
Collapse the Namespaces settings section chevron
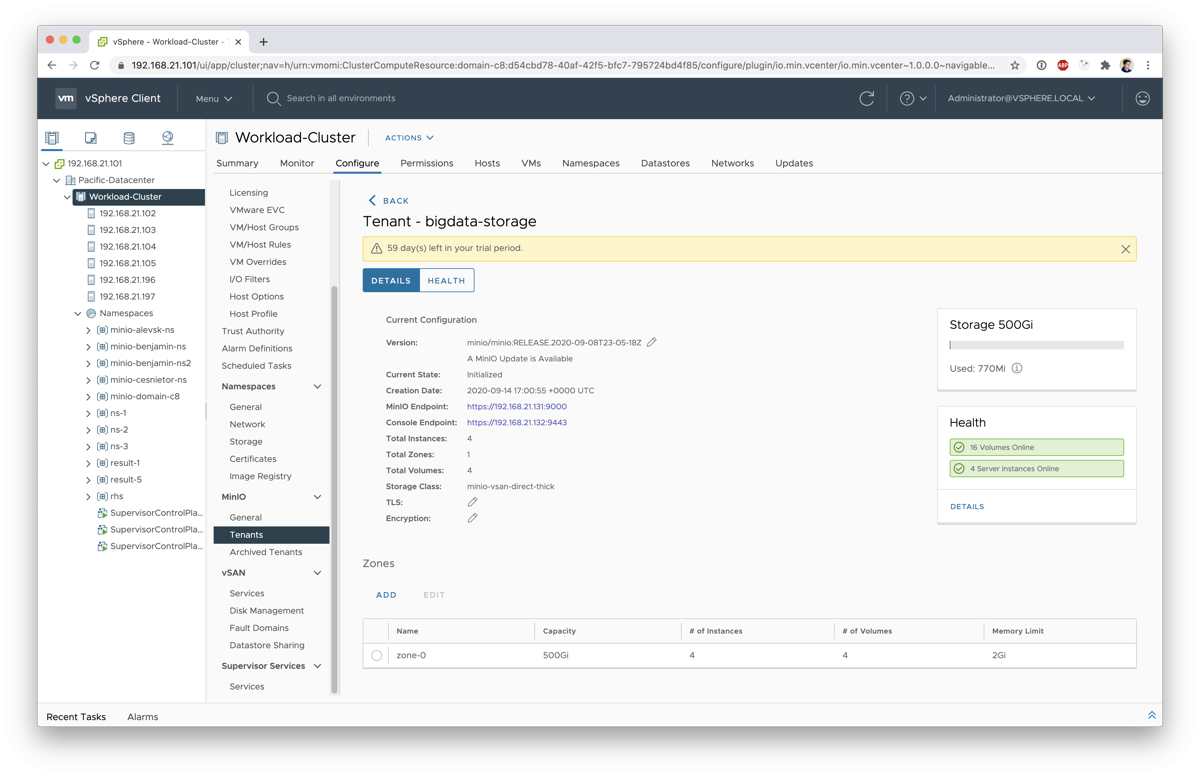coord(318,386)
